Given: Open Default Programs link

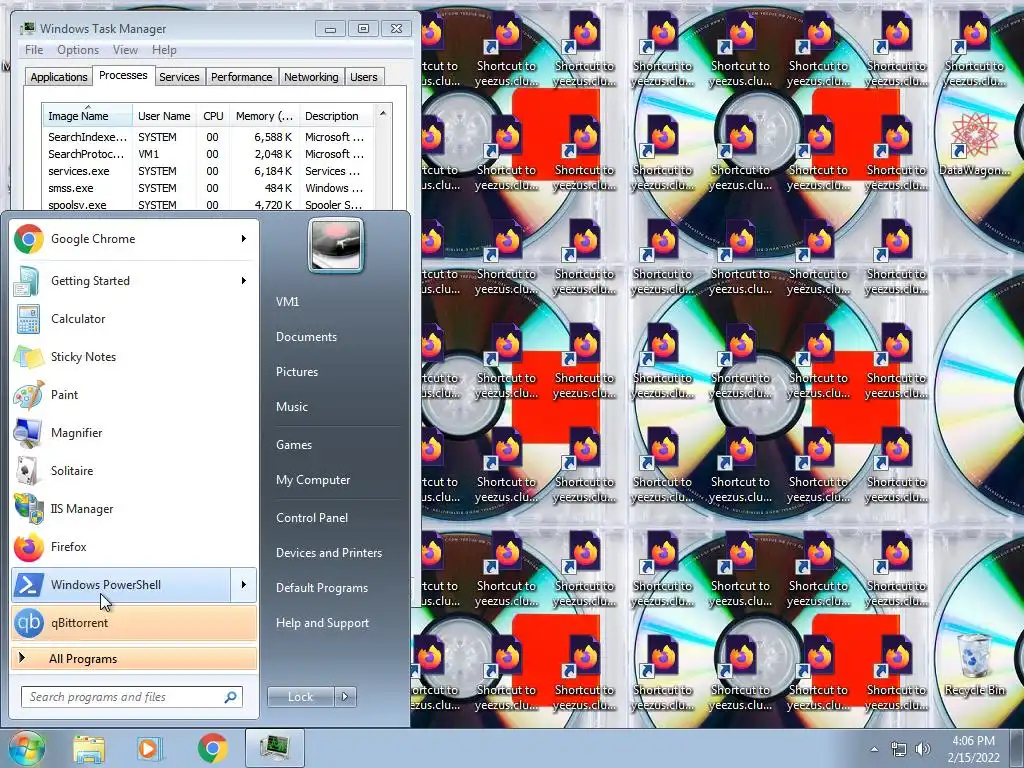Looking at the screenshot, I should click(321, 588).
